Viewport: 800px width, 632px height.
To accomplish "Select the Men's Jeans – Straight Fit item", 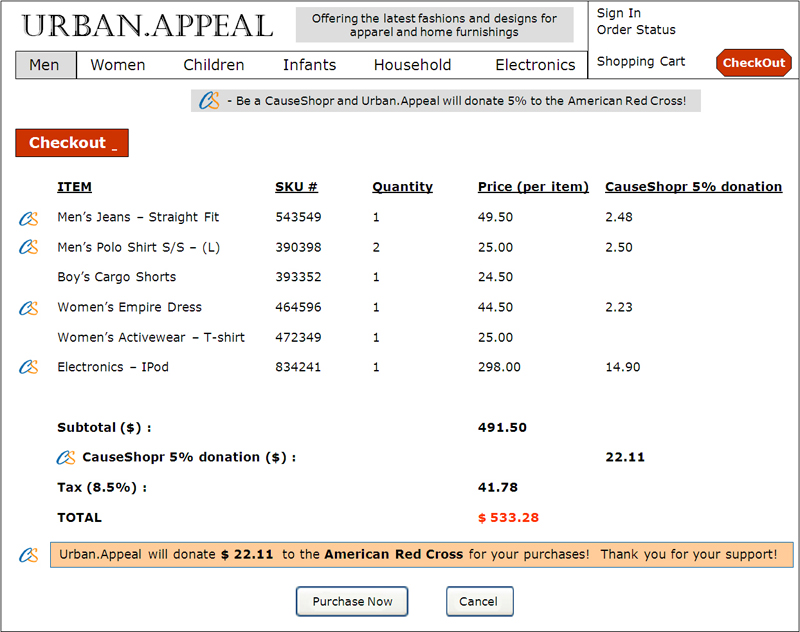I will (x=138, y=217).
